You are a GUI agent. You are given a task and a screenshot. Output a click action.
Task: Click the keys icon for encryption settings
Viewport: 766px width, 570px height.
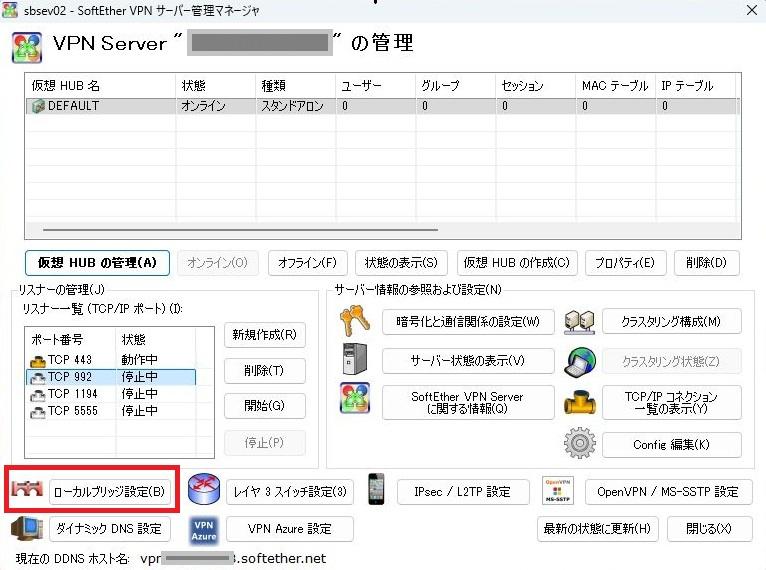pos(355,321)
